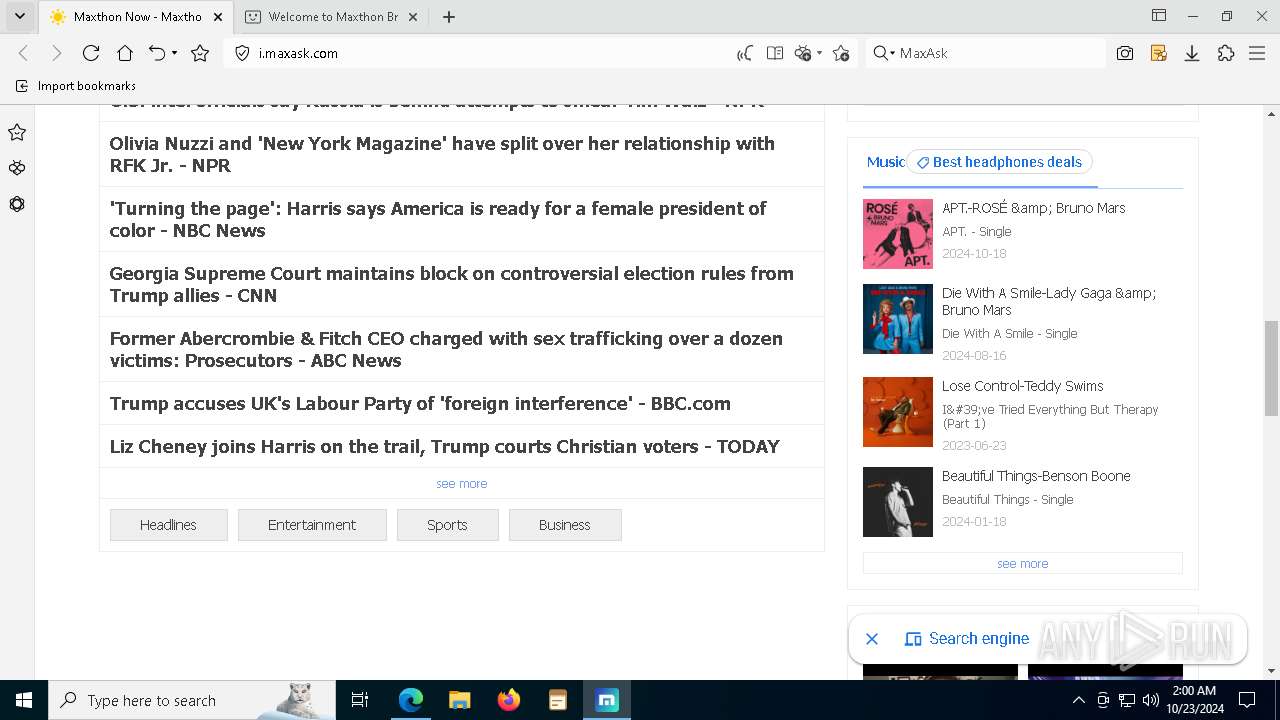This screenshot has height=720, width=1280.
Task: Open the Olivia Nuzzi New York Magazine headline
Action: click(442, 154)
